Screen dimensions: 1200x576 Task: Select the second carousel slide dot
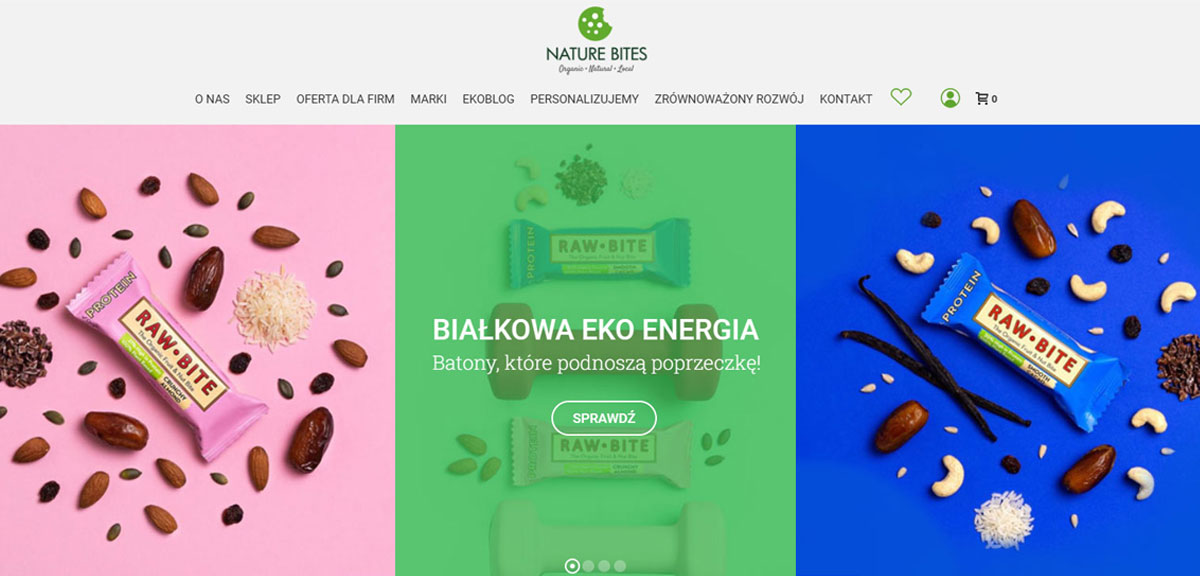pos(588,566)
